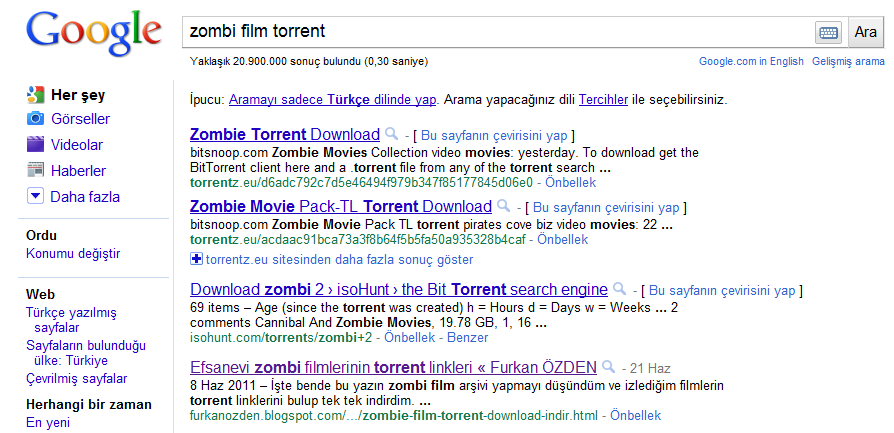Viewport: 894px width, 433px height.
Task: Click the Haberler newspaper icon
Action: [x=35, y=170]
